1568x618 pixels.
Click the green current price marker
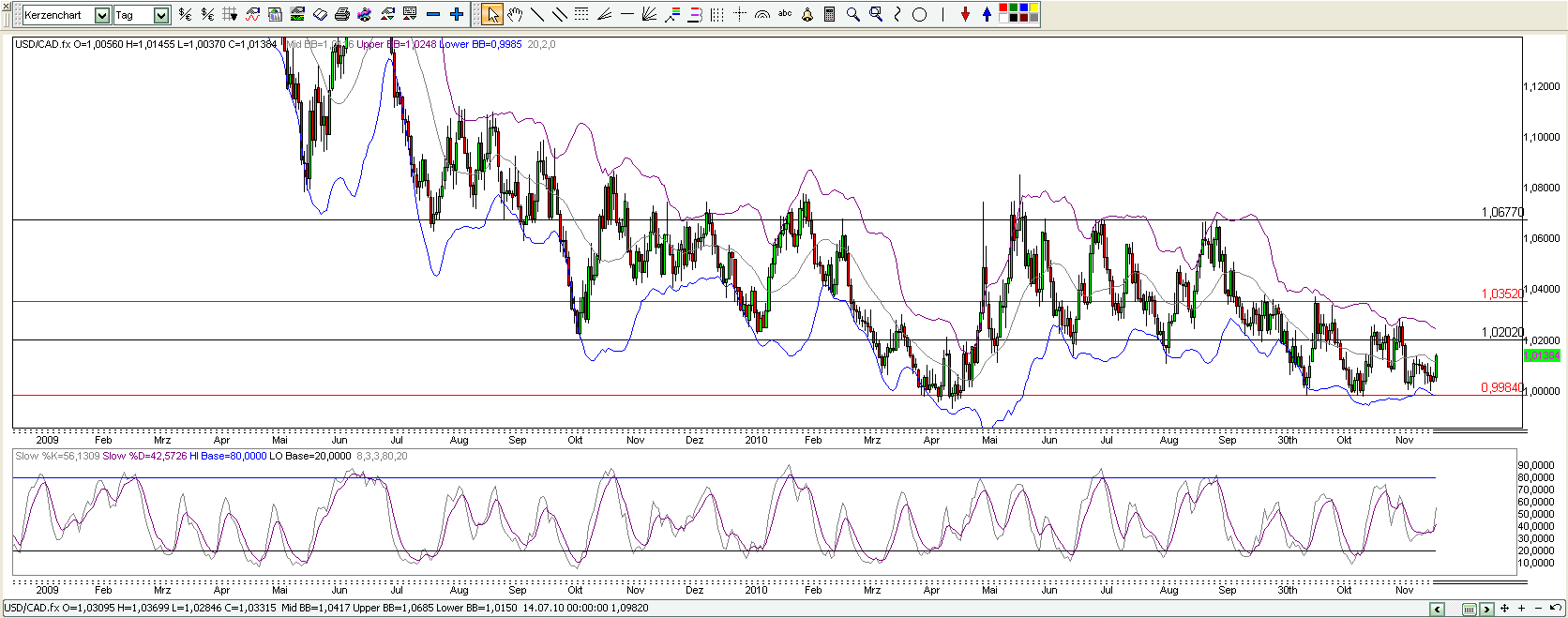(1542, 356)
